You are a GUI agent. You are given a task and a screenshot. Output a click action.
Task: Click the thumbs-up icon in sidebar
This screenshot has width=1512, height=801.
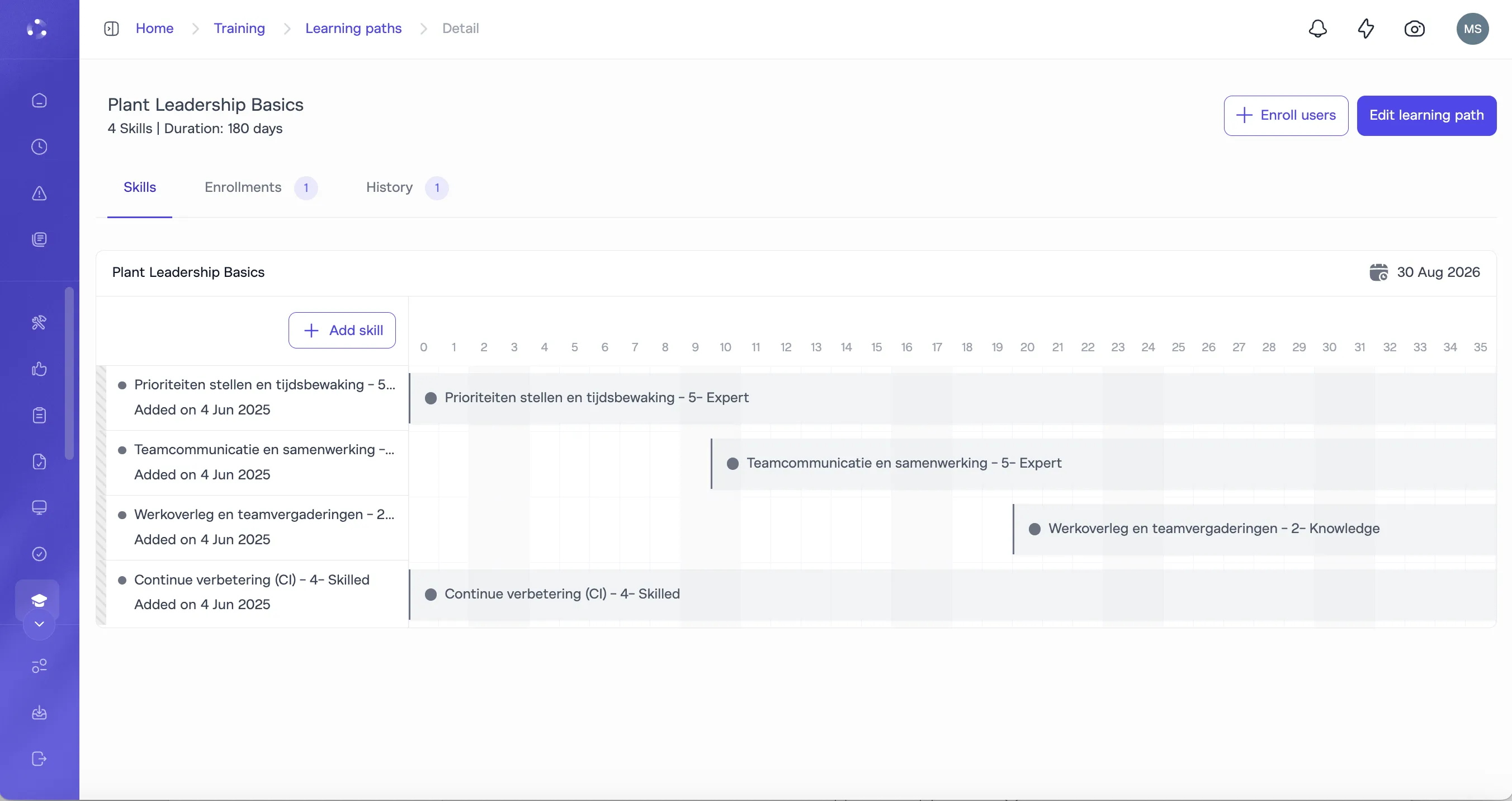[x=39, y=368]
